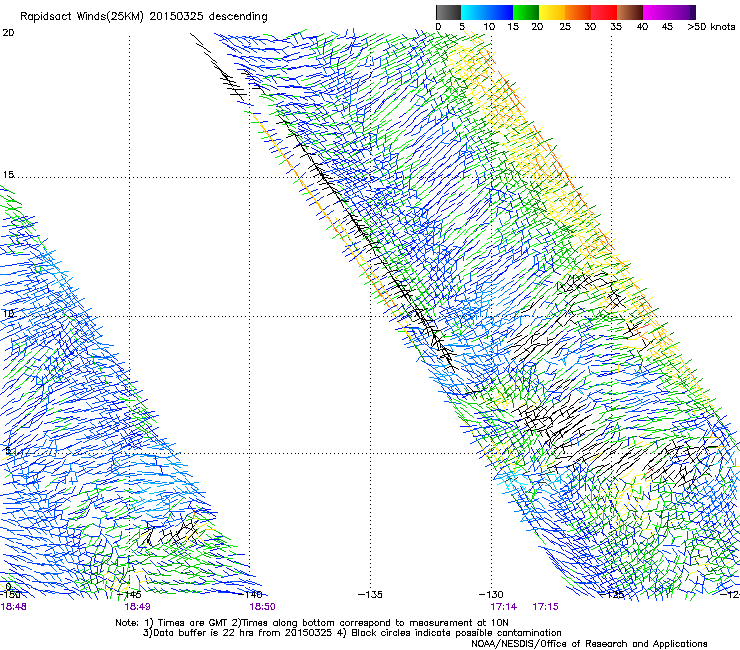Image resolution: width=740 pixels, height=650 pixels.
Task: Click the word descending in the title
Action: coord(238,17)
